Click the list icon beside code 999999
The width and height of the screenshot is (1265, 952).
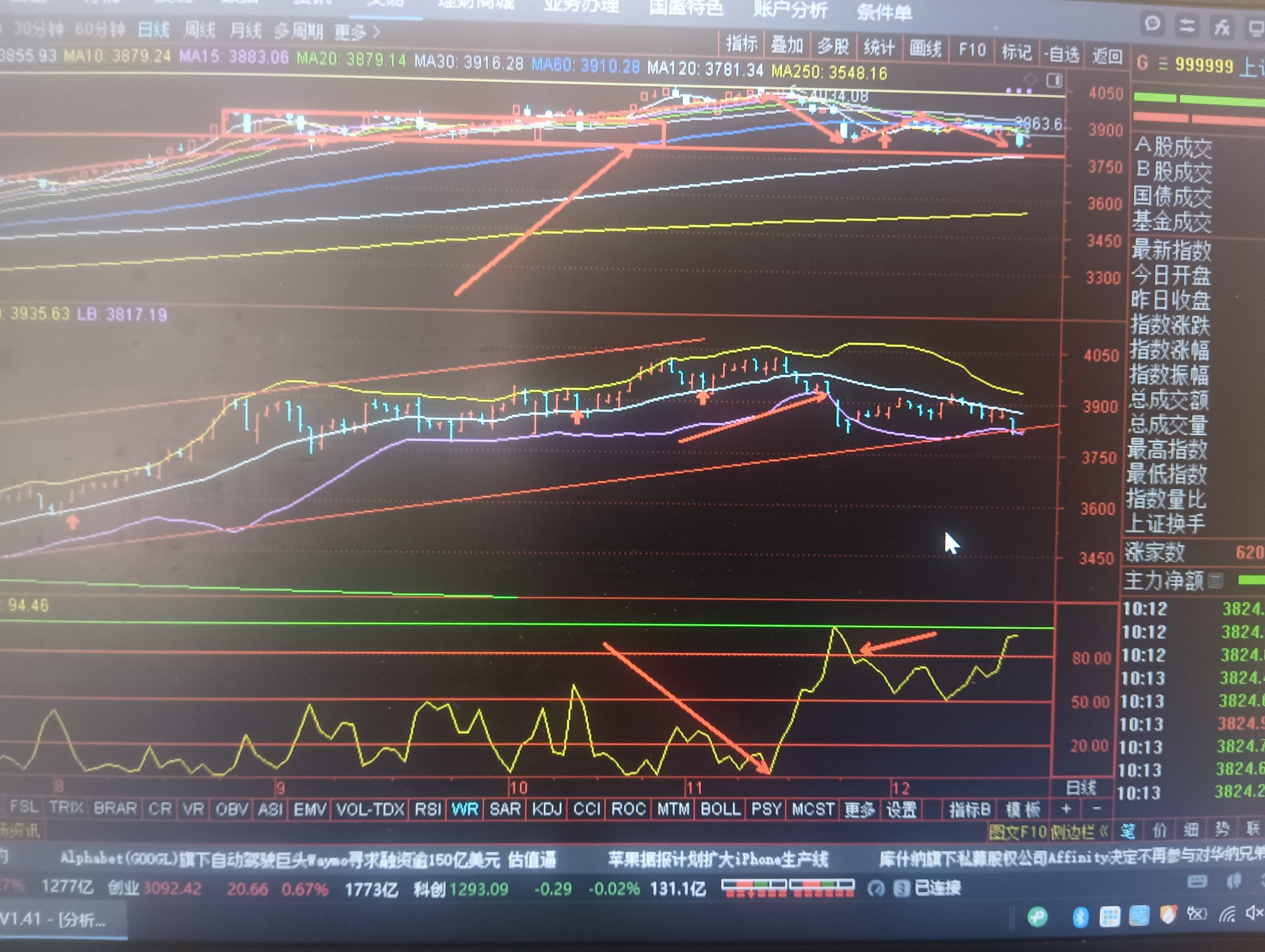pyautogui.click(x=1163, y=64)
